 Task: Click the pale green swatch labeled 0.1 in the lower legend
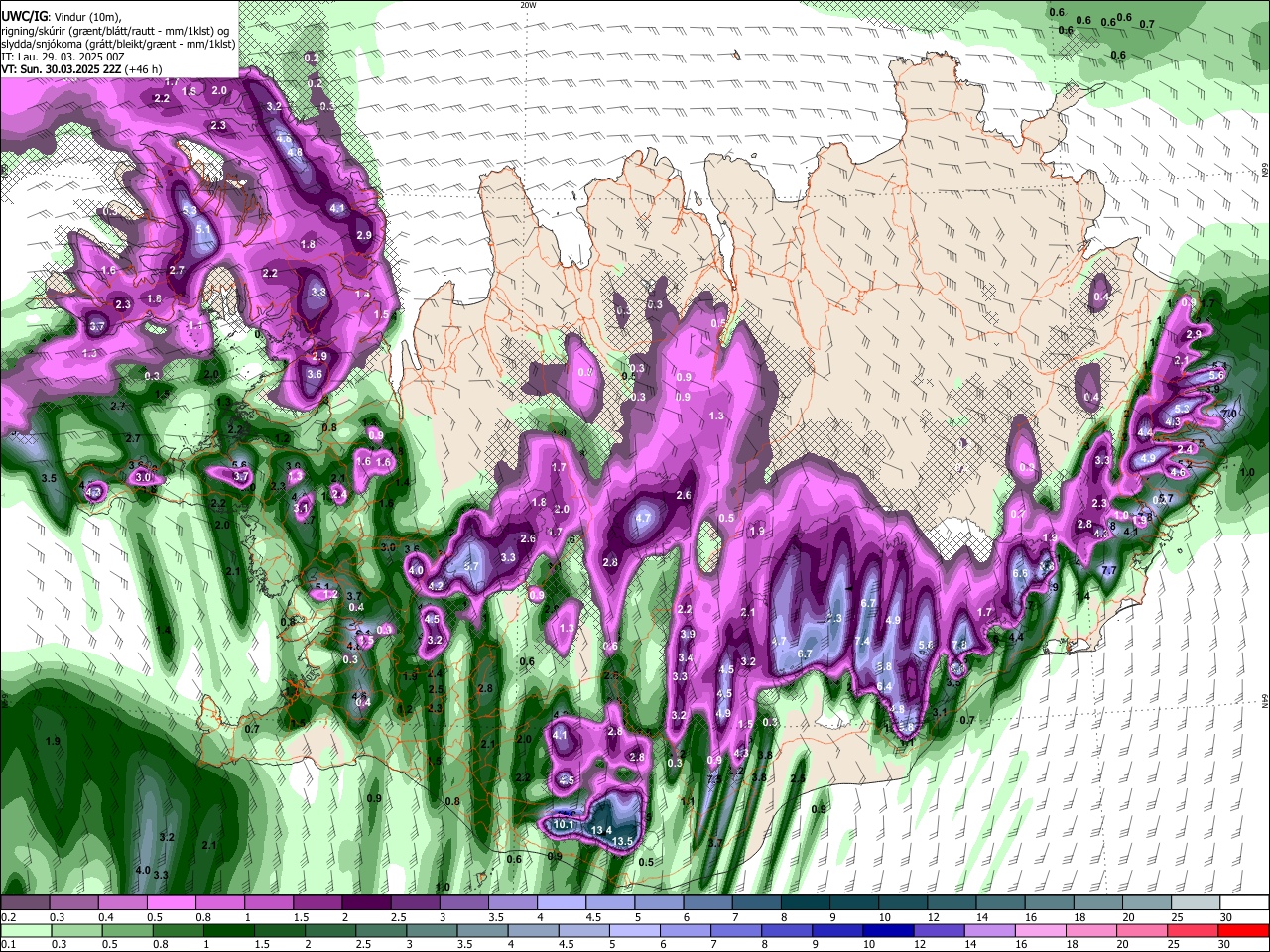tap(26, 930)
